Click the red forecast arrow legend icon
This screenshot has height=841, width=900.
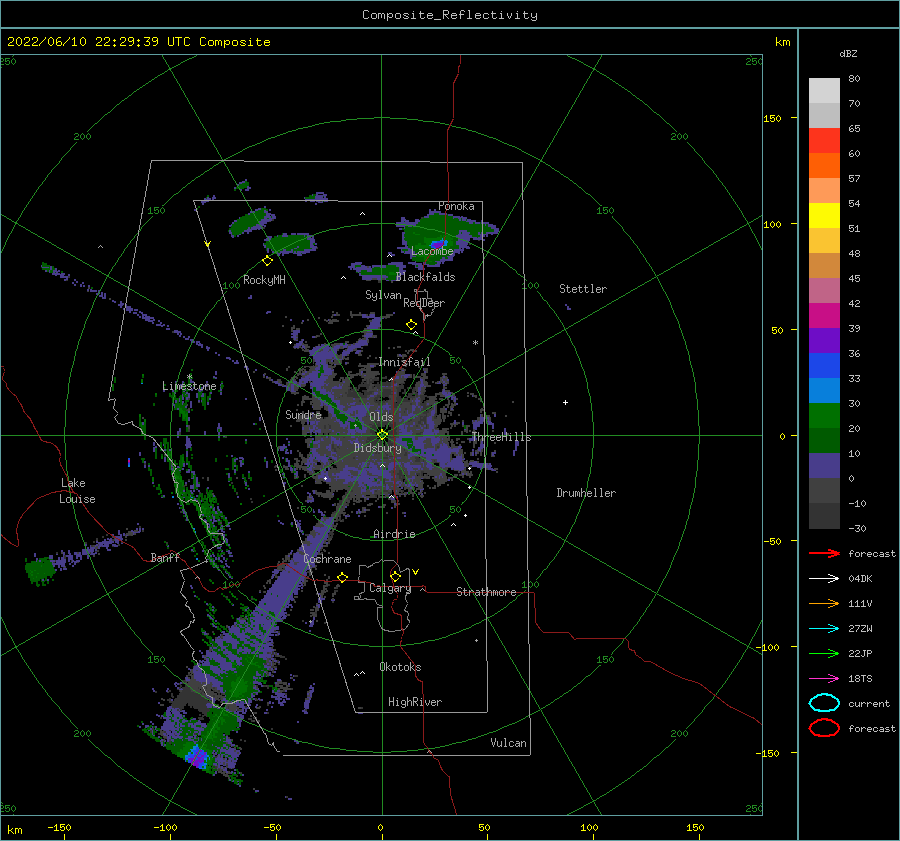(x=824, y=553)
